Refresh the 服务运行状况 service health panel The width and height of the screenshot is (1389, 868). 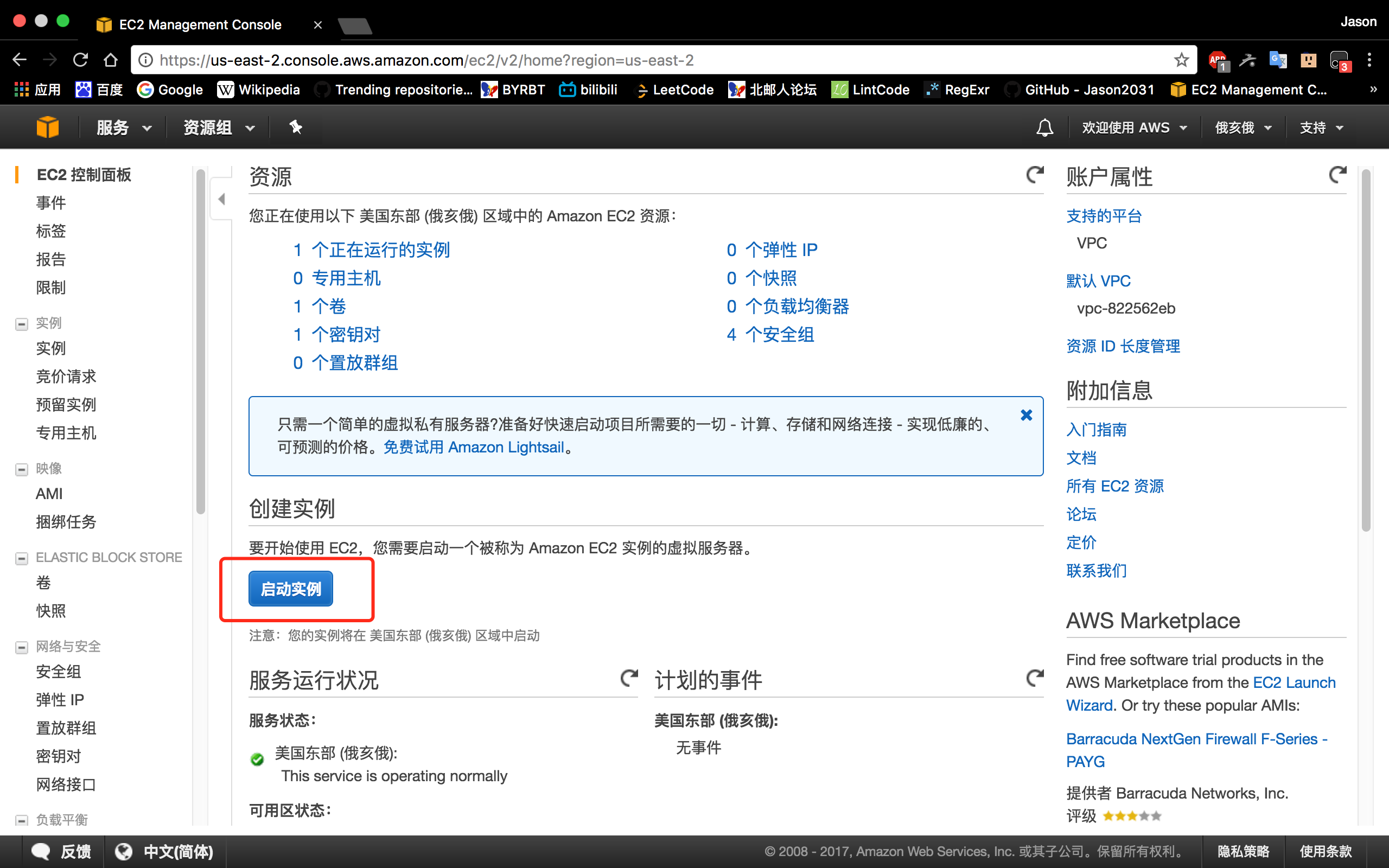(629, 678)
